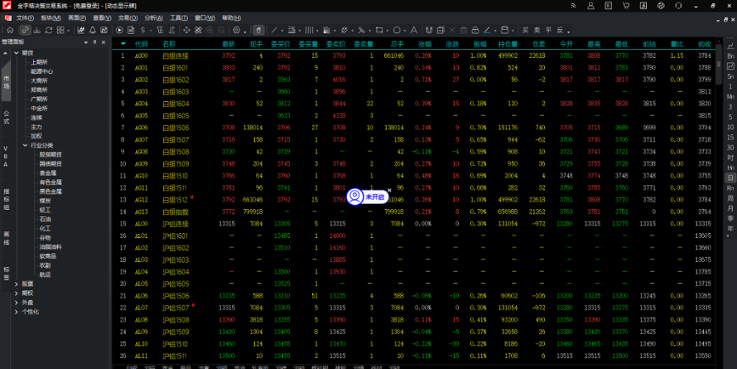
Task: Click the headset support icon in the title bar
Action: click(678, 6)
